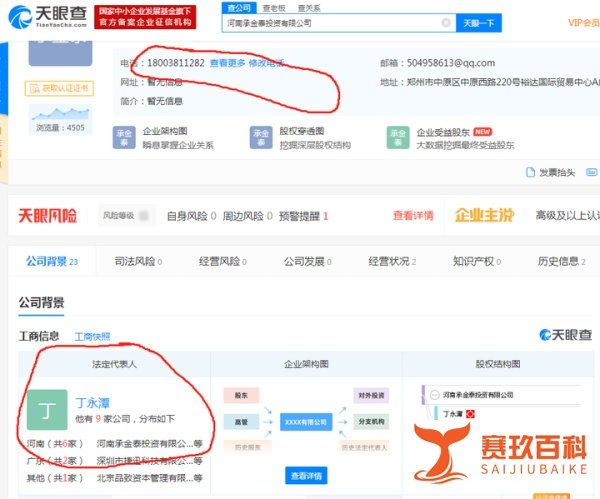
Task: Open the red 查看详情 risk link
Action: (x=413, y=216)
